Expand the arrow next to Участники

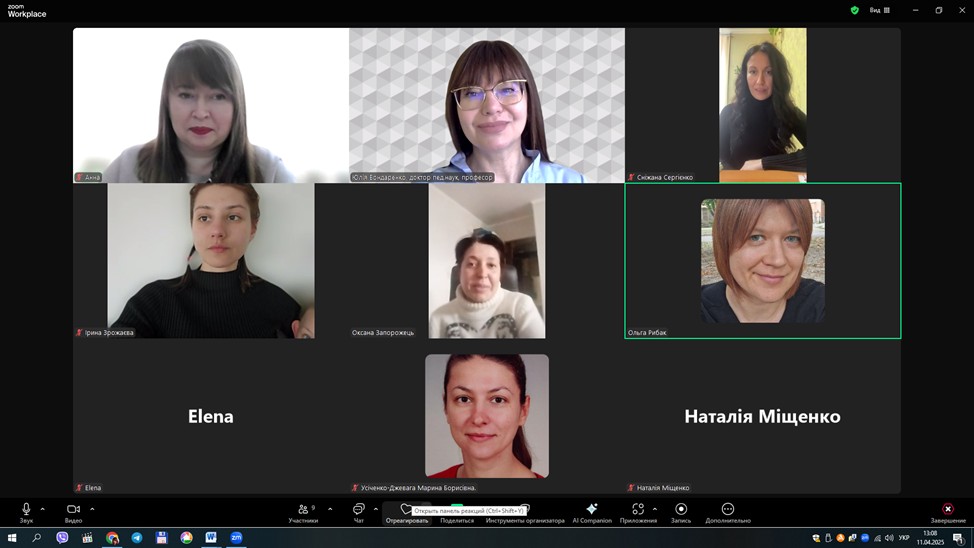330,509
